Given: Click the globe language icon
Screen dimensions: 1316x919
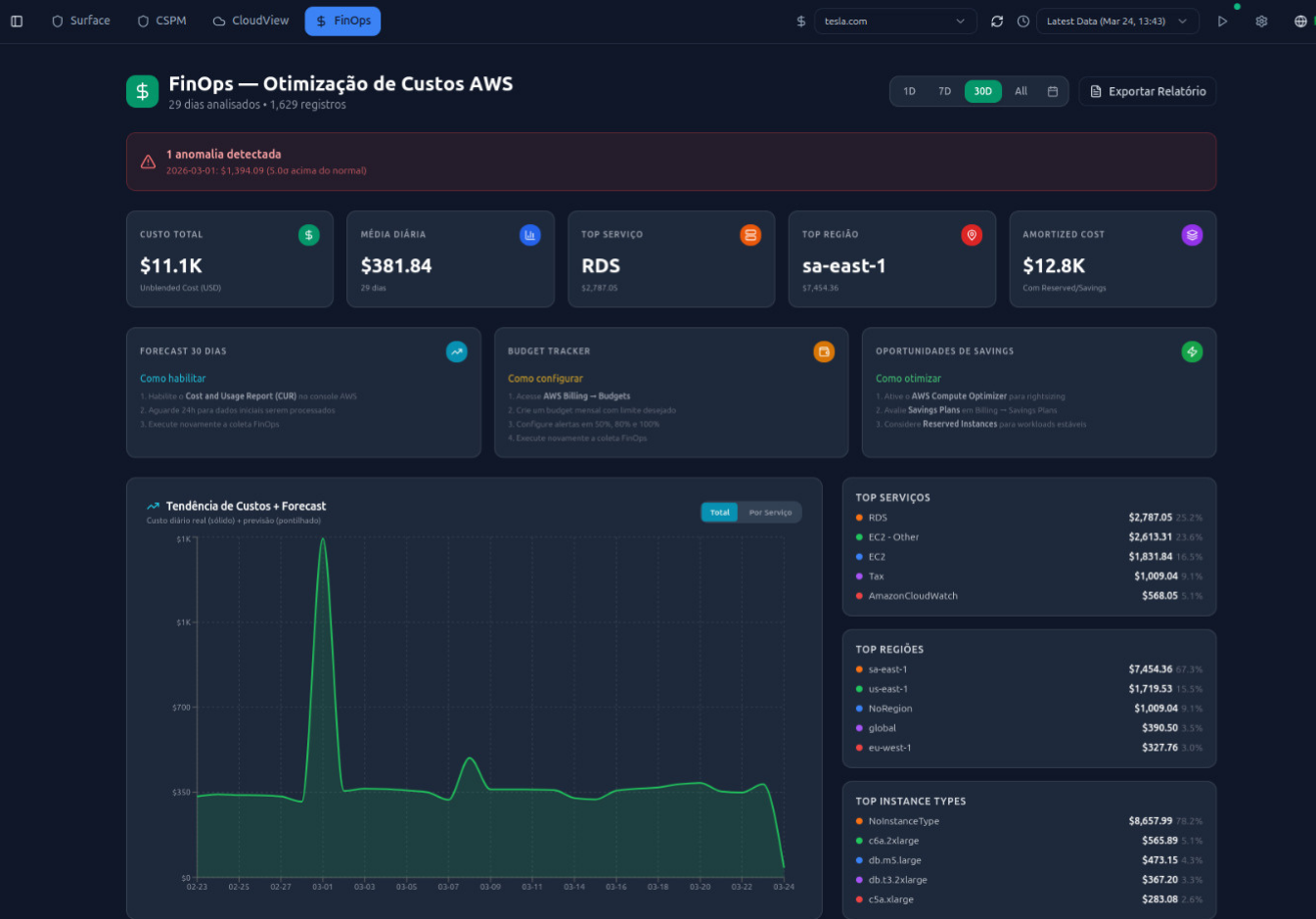Looking at the screenshot, I should (x=1300, y=21).
